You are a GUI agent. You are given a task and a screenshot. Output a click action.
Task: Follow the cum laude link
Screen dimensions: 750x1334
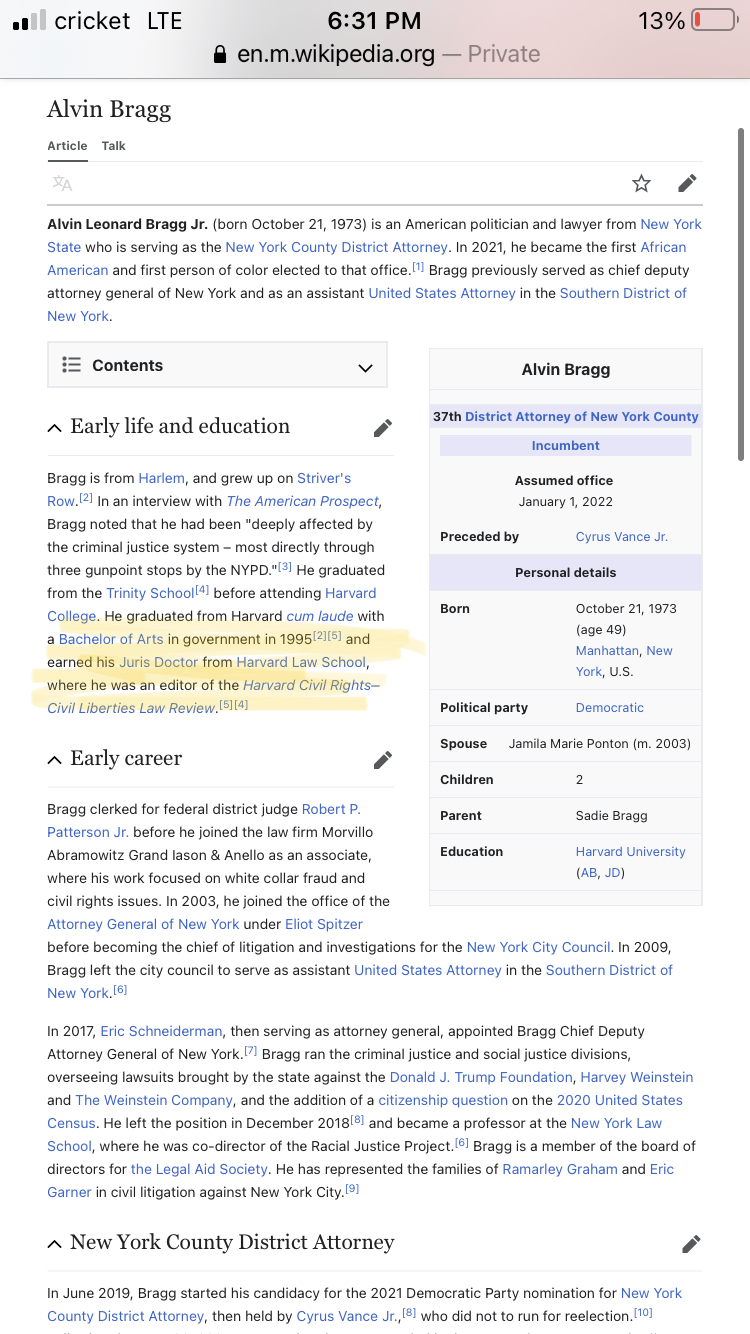pos(320,616)
